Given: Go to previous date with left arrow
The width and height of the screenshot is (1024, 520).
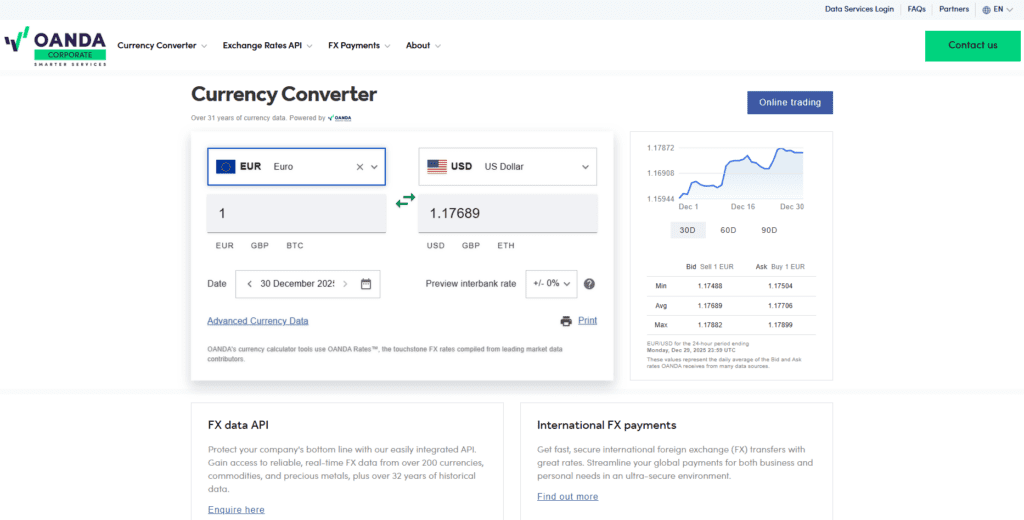Looking at the screenshot, I should 249,284.
